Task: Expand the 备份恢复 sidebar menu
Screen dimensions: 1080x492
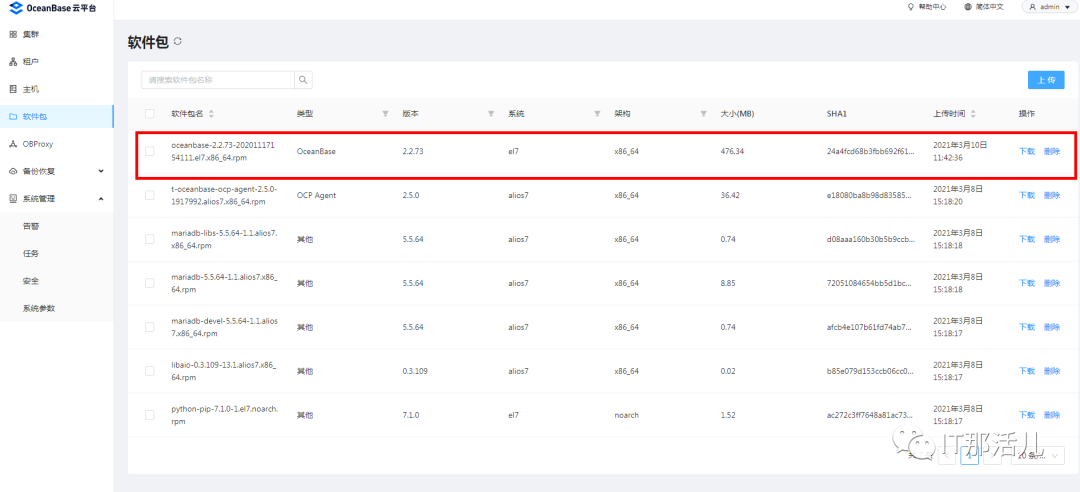Action: pos(101,171)
